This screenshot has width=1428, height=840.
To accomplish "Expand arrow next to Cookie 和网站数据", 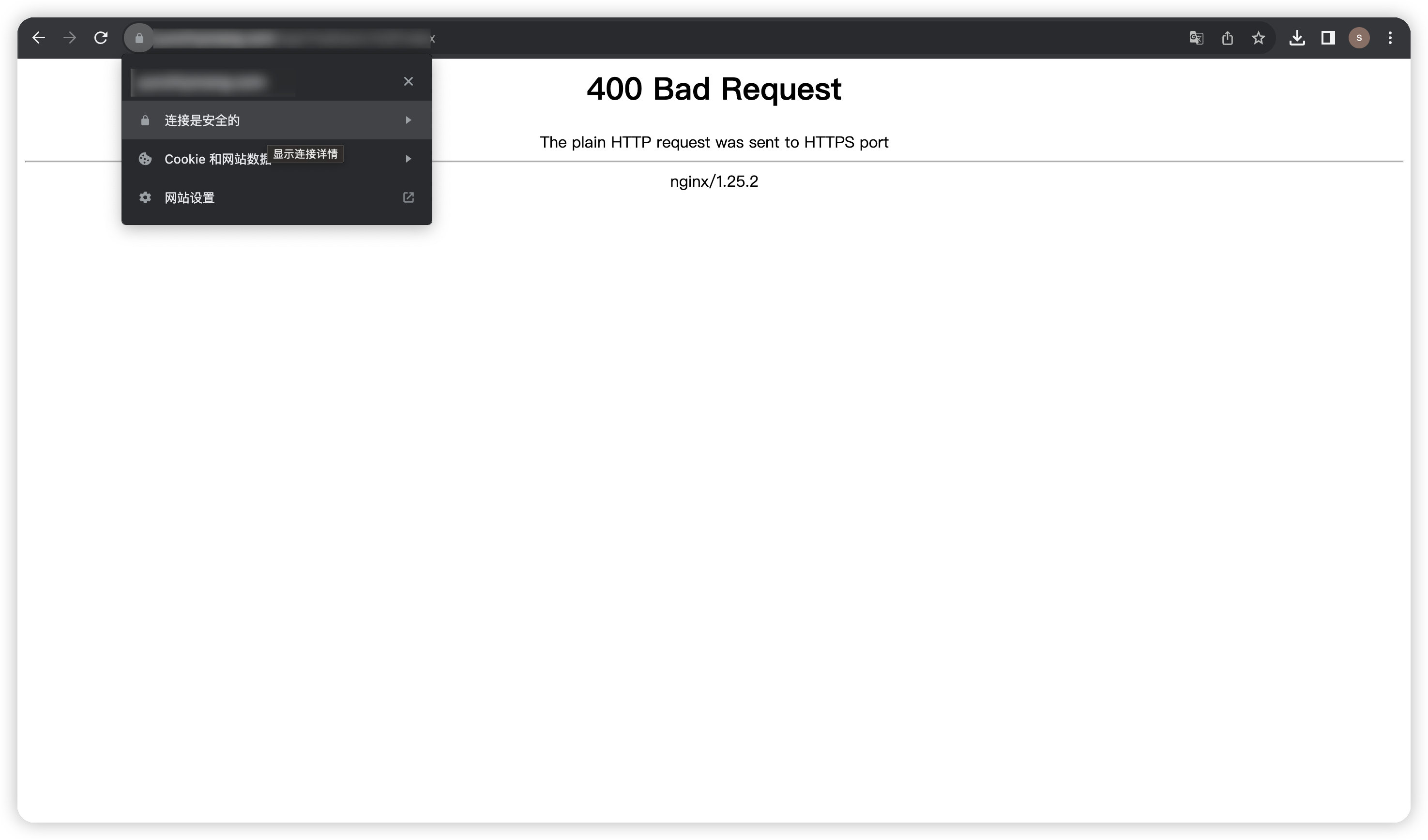I will [408, 159].
